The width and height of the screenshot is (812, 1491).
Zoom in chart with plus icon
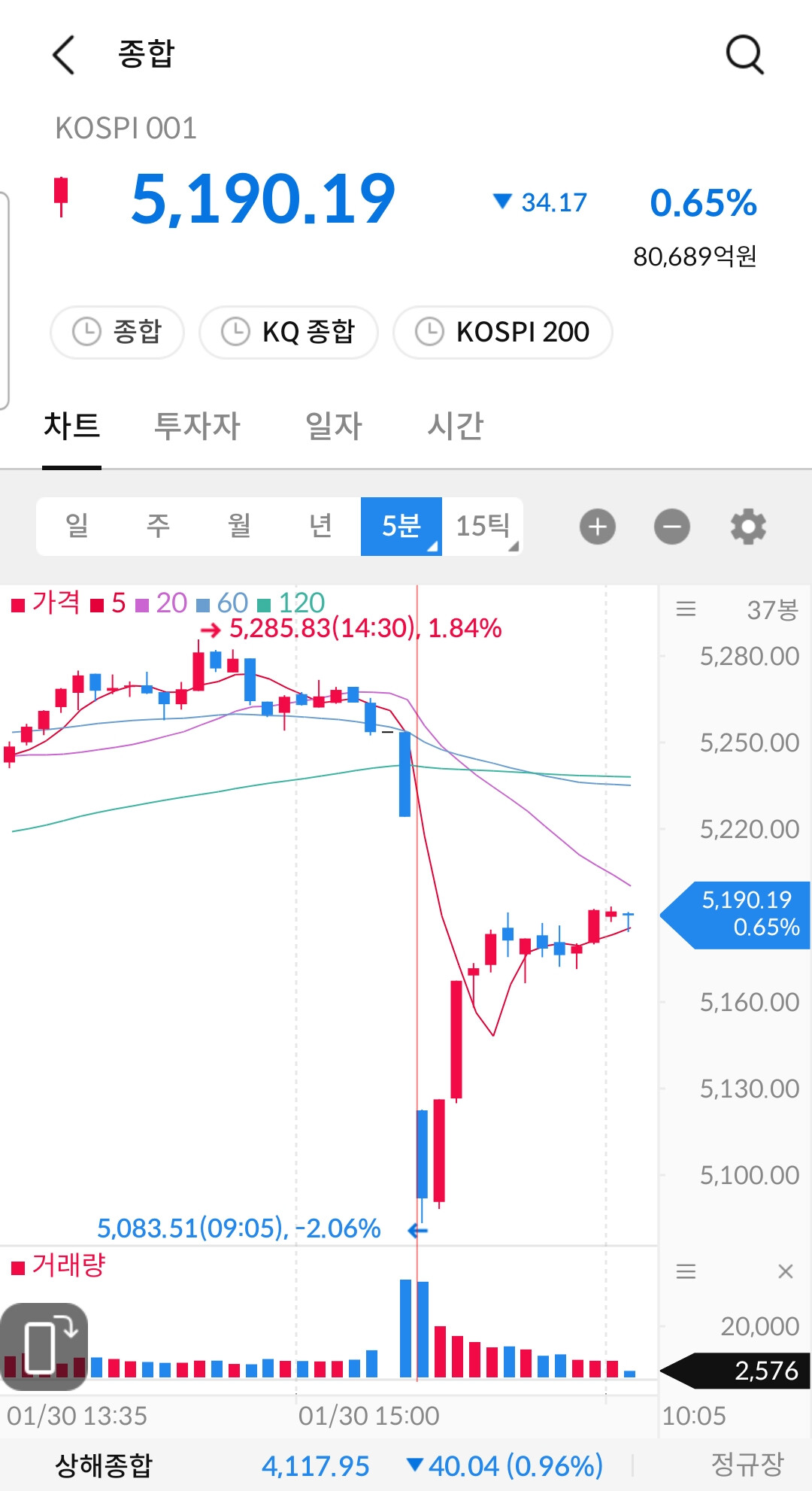[x=598, y=527]
